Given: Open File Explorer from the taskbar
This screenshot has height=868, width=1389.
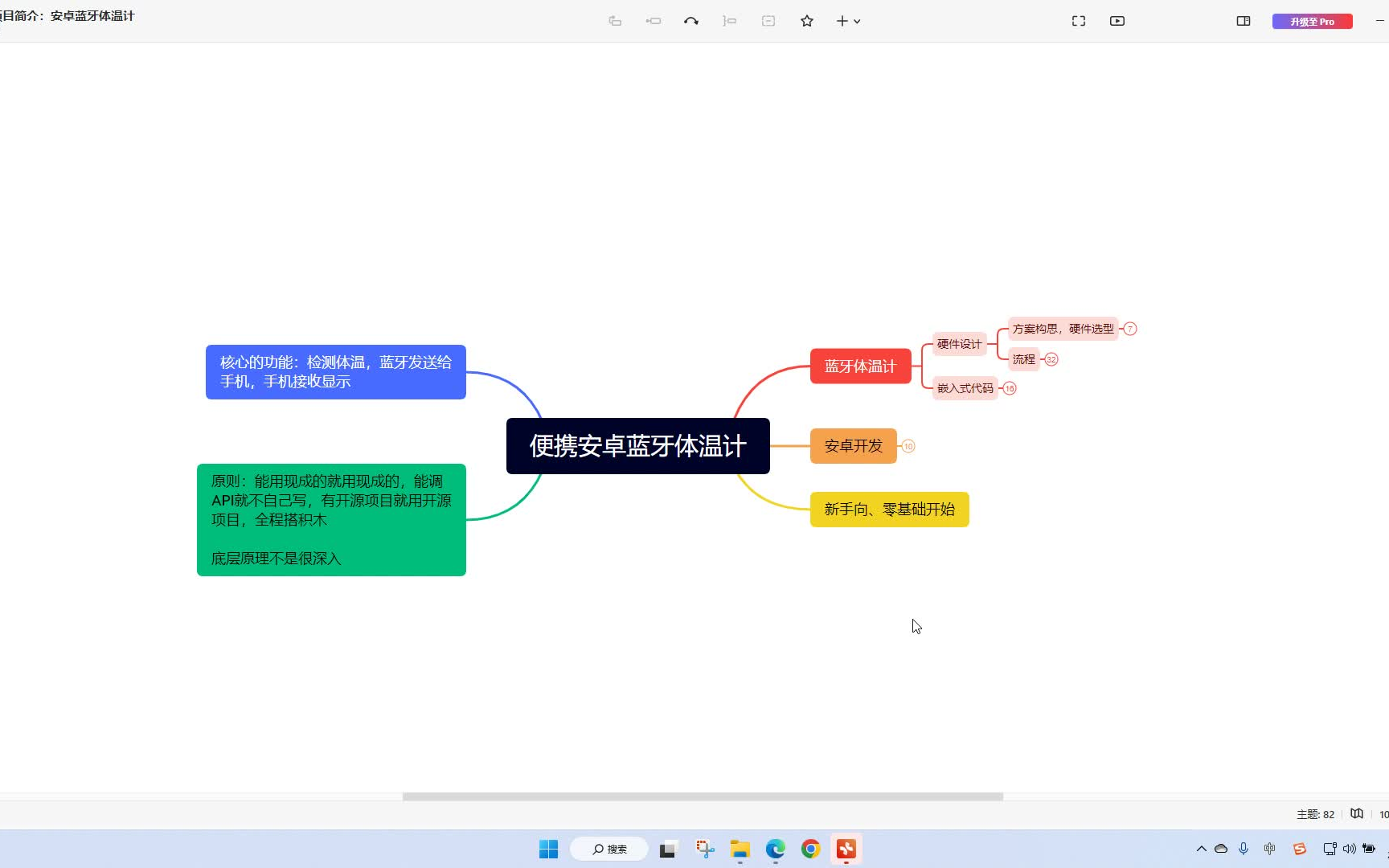Looking at the screenshot, I should coord(740,849).
